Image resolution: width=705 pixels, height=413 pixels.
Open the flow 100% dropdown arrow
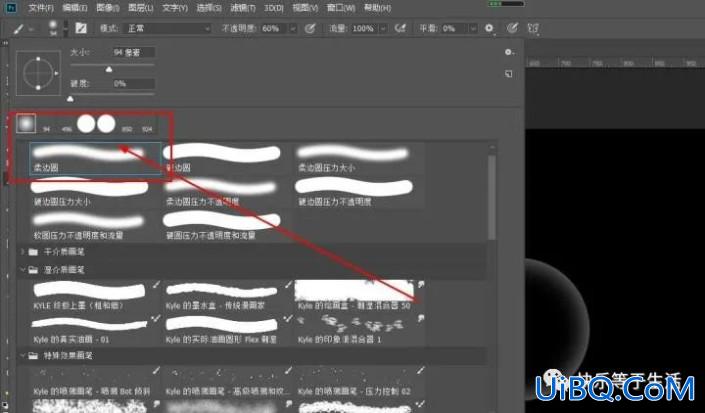(383, 28)
